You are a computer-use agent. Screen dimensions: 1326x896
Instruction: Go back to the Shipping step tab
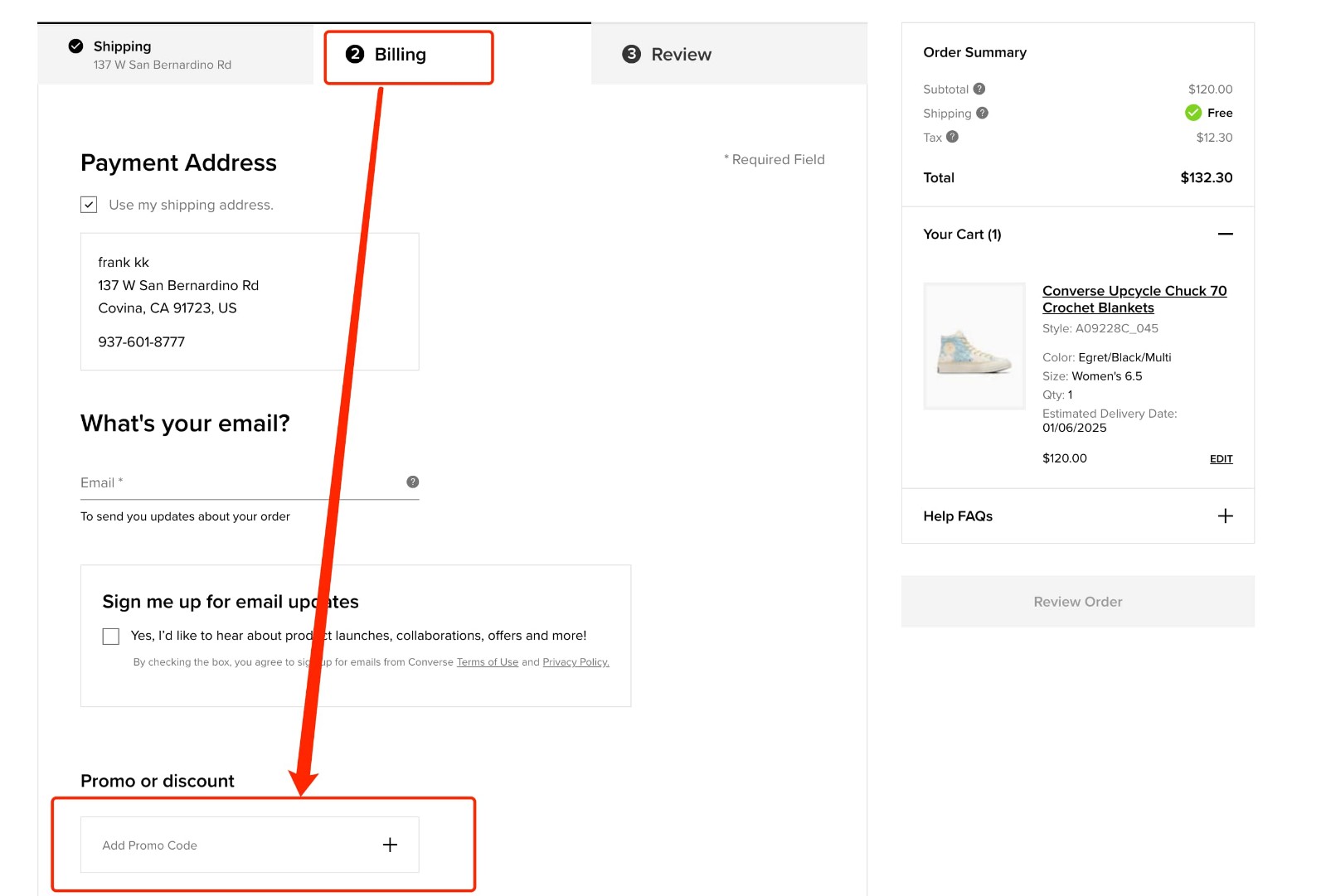coord(176,54)
